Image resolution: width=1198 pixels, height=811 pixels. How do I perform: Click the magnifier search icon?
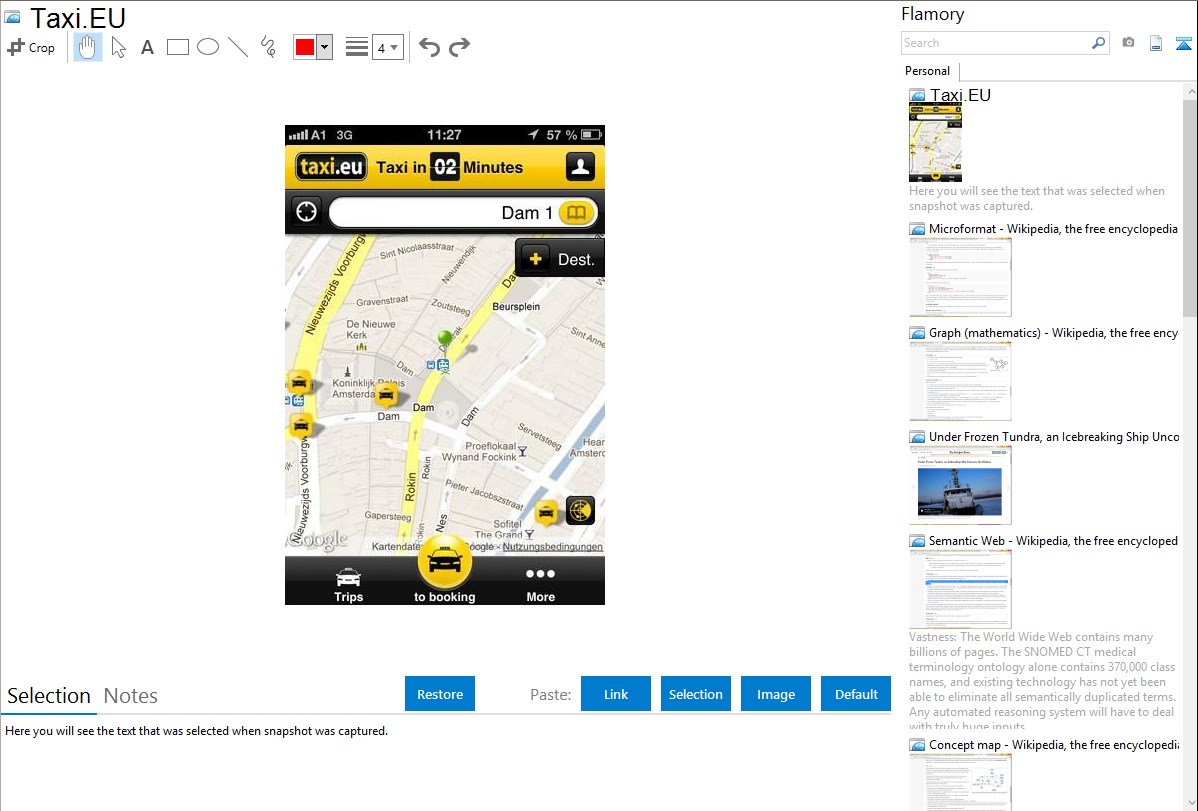point(1099,43)
